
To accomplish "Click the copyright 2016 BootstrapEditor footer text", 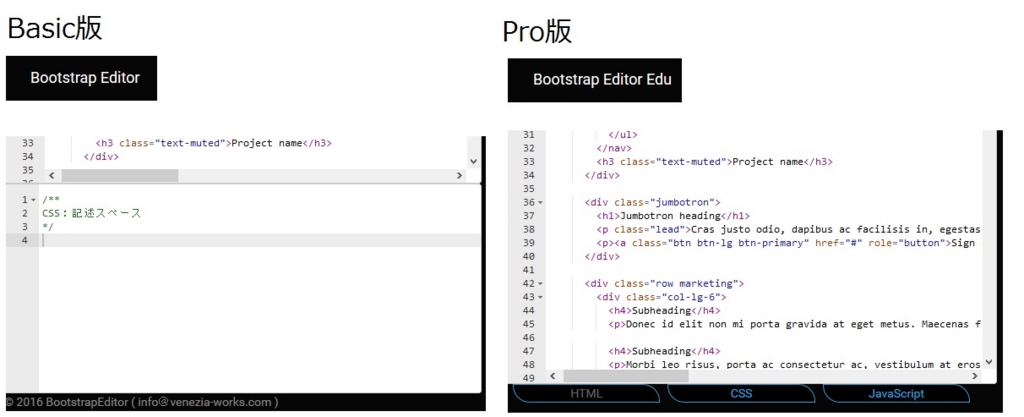I will pyautogui.click(x=142, y=402).
